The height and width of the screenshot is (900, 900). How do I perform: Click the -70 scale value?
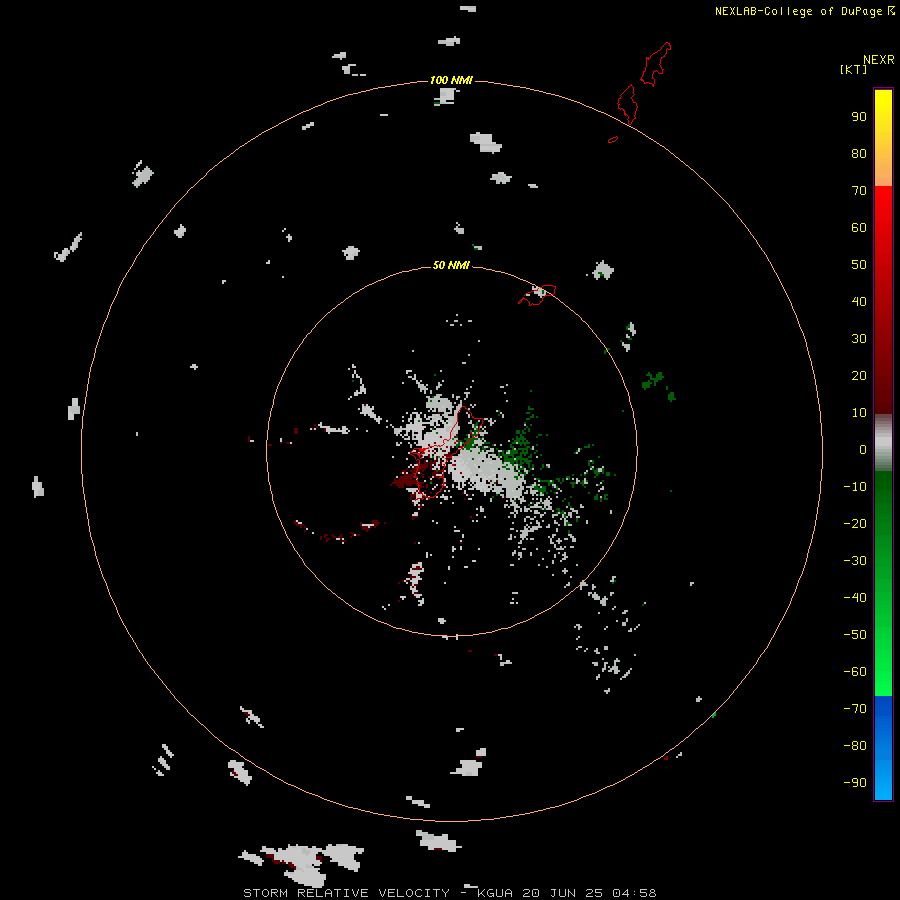[x=855, y=709]
